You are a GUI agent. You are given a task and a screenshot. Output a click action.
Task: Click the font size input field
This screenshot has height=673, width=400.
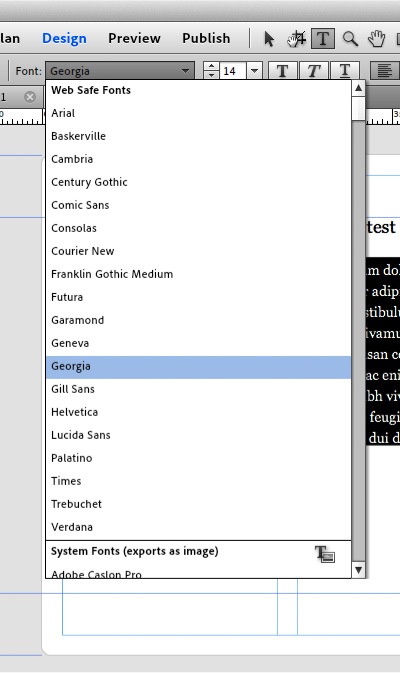click(x=233, y=70)
